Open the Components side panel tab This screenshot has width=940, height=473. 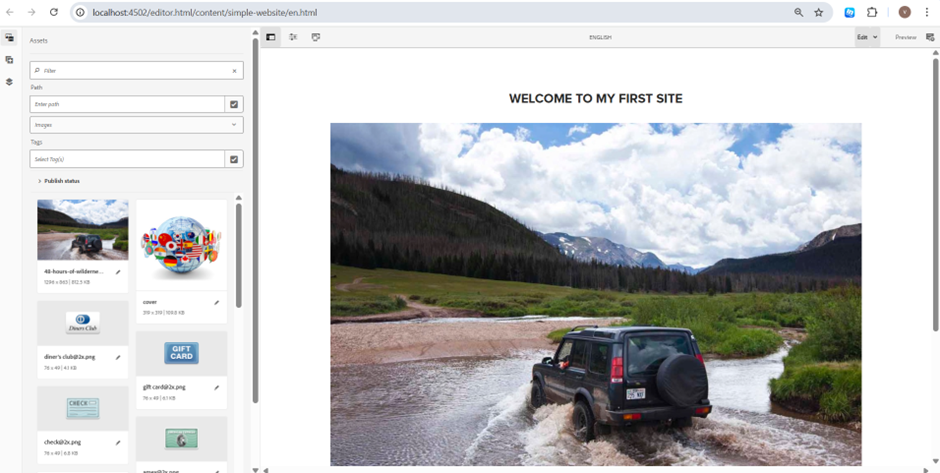click(x=9, y=59)
